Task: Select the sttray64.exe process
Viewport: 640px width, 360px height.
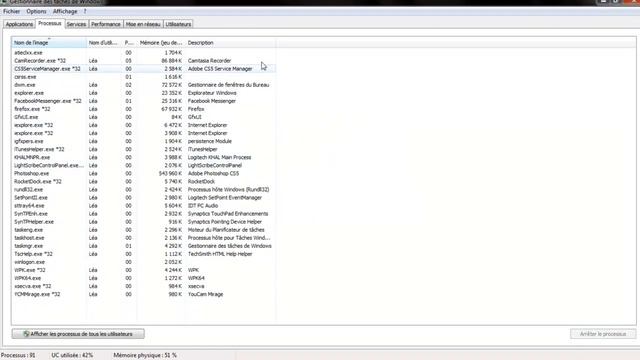Action: [144, 206]
